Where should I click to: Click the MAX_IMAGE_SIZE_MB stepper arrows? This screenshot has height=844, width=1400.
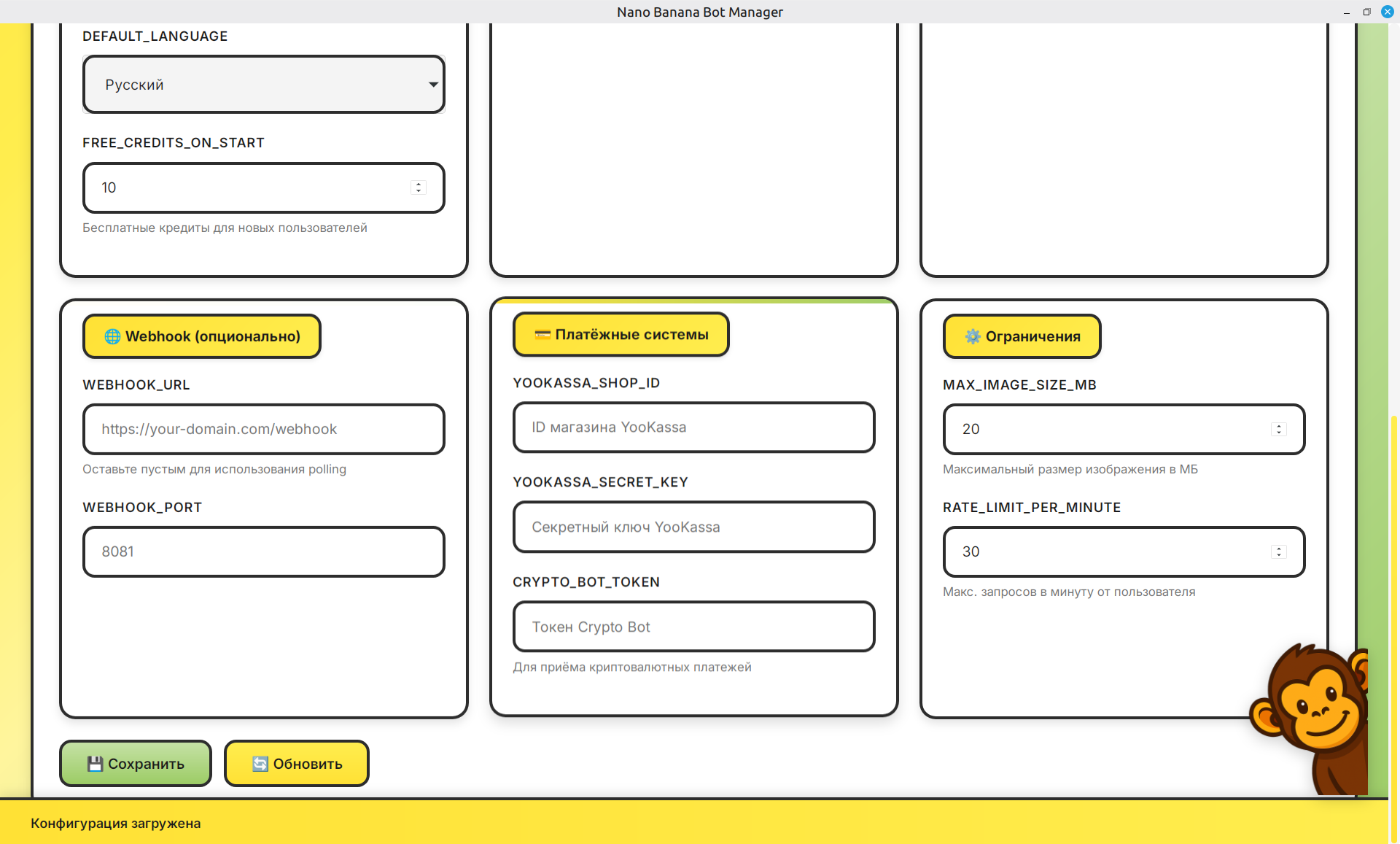pos(1278,429)
